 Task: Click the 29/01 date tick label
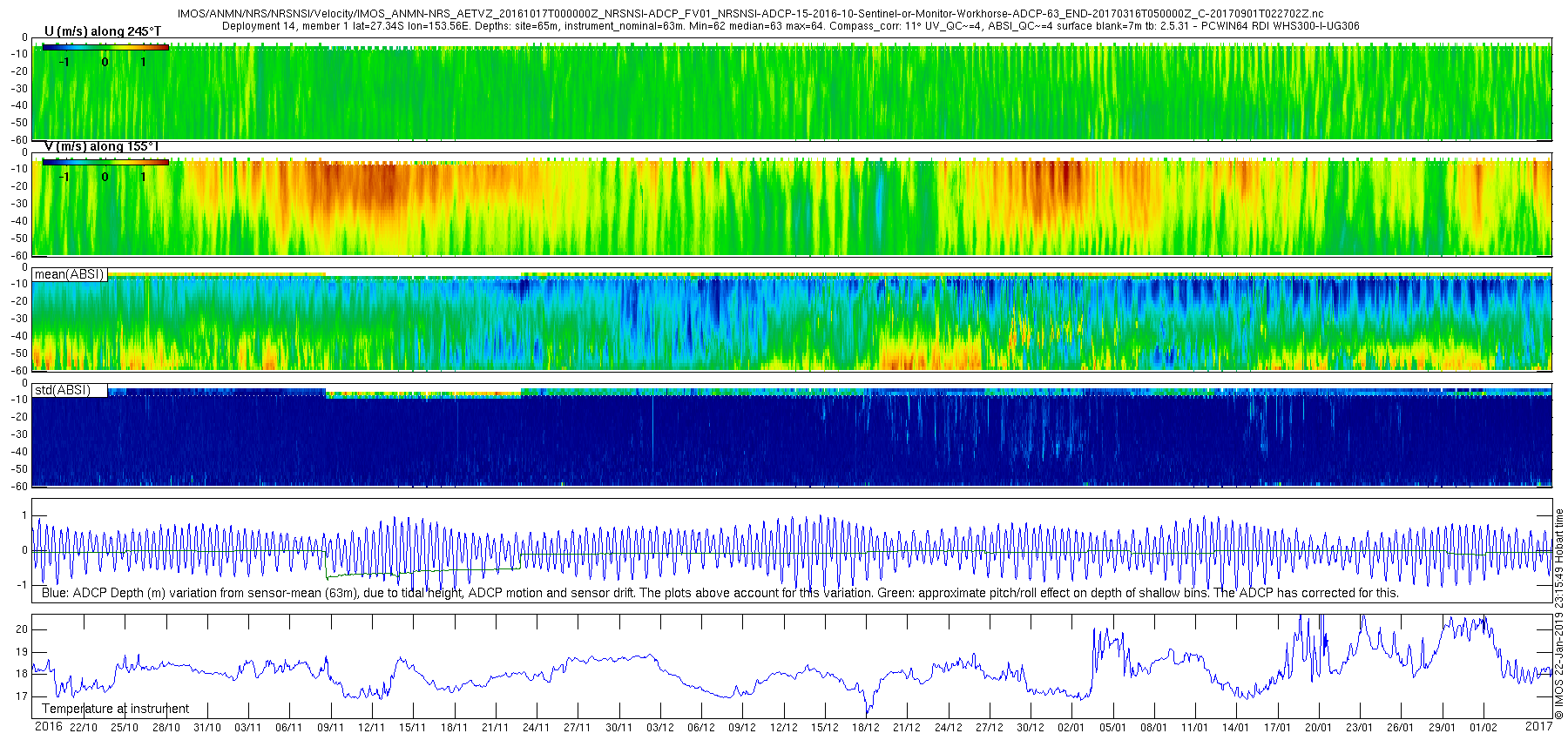pyautogui.click(x=1442, y=728)
